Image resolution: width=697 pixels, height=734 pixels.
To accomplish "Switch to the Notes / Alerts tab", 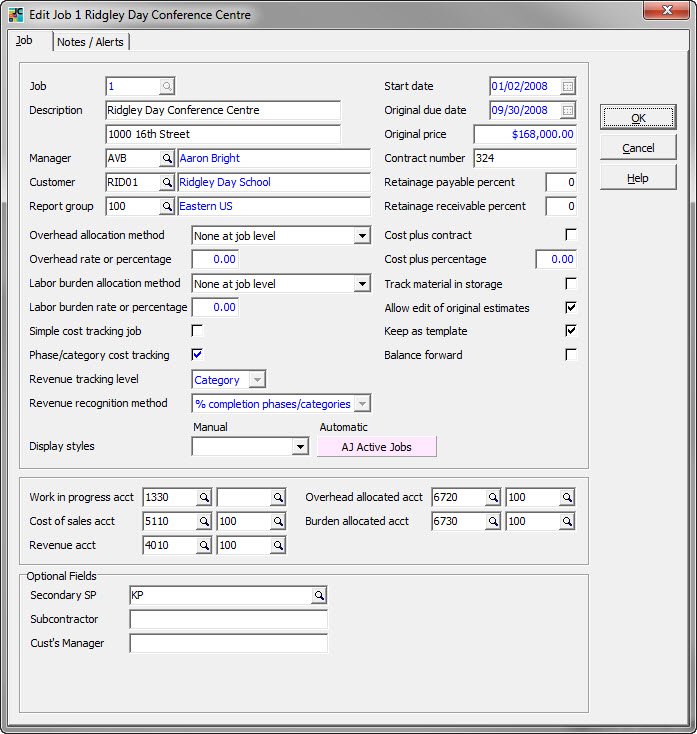I will point(90,42).
